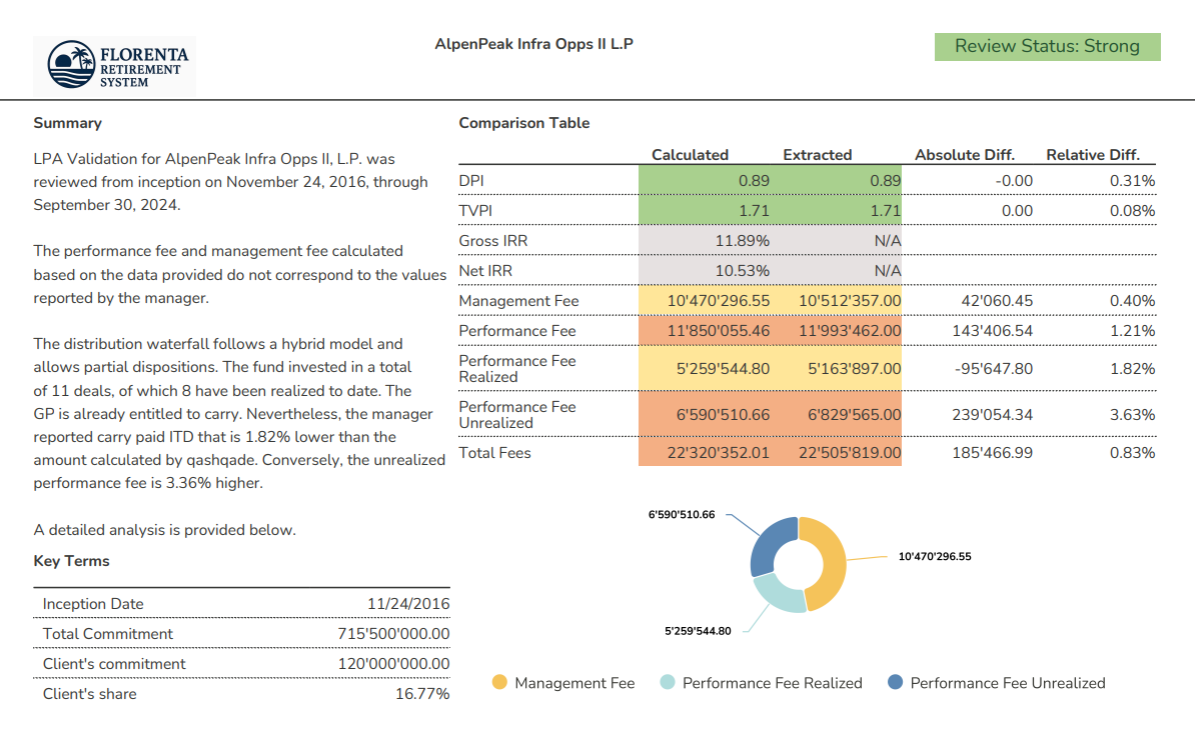Click the sentence 'A detailed analysis is provided below.'

coord(165,530)
